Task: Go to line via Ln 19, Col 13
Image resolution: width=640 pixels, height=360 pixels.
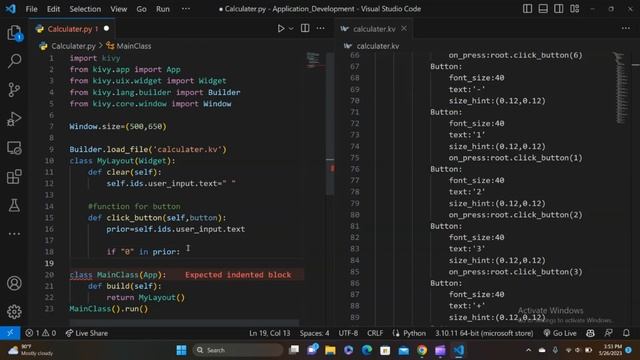Action: (x=270, y=333)
